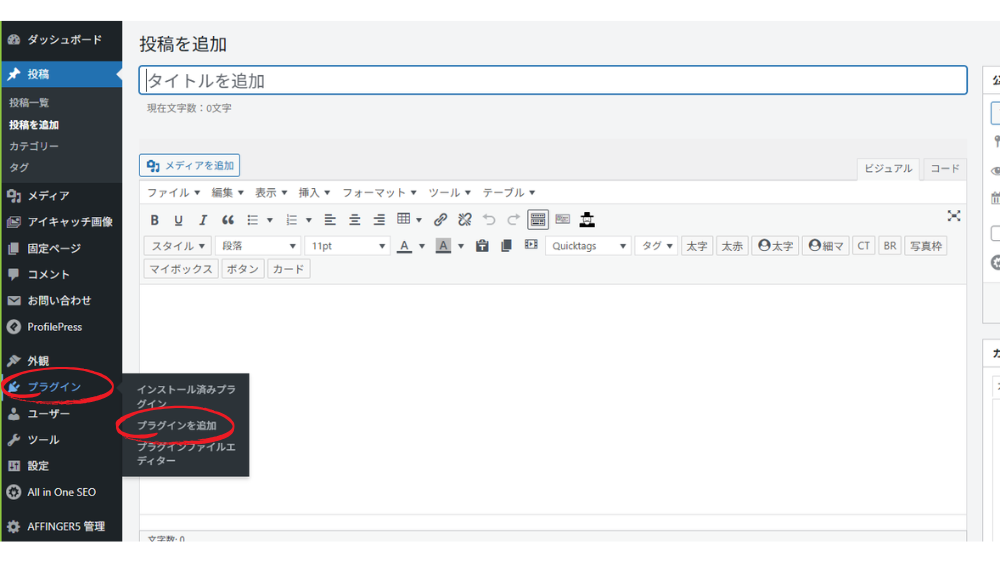This screenshot has height=562, width=1000.
Task: Toggle bold formatting in the editor toolbar
Action: click(154, 220)
